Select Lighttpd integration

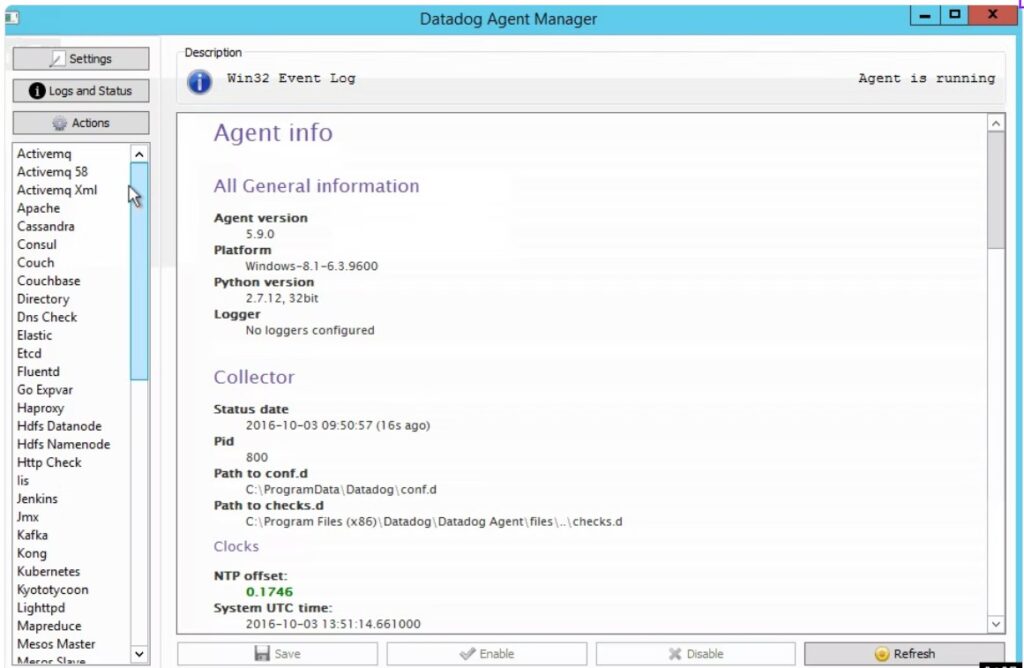[x=40, y=608]
